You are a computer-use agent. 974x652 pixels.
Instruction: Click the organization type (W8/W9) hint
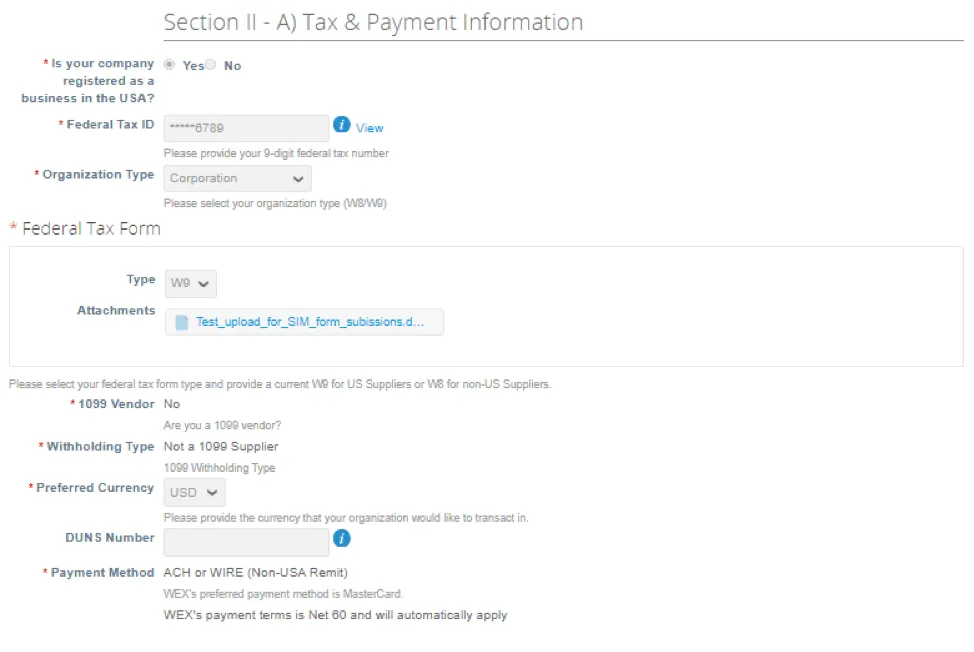[x=275, y=203]
